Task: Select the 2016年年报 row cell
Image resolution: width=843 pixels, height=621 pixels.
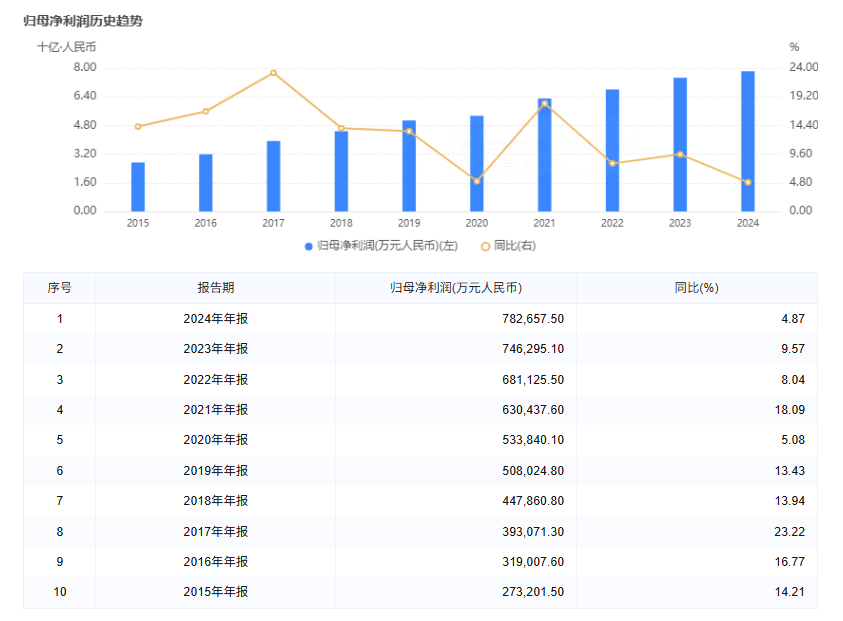Action: pos(216,561)
